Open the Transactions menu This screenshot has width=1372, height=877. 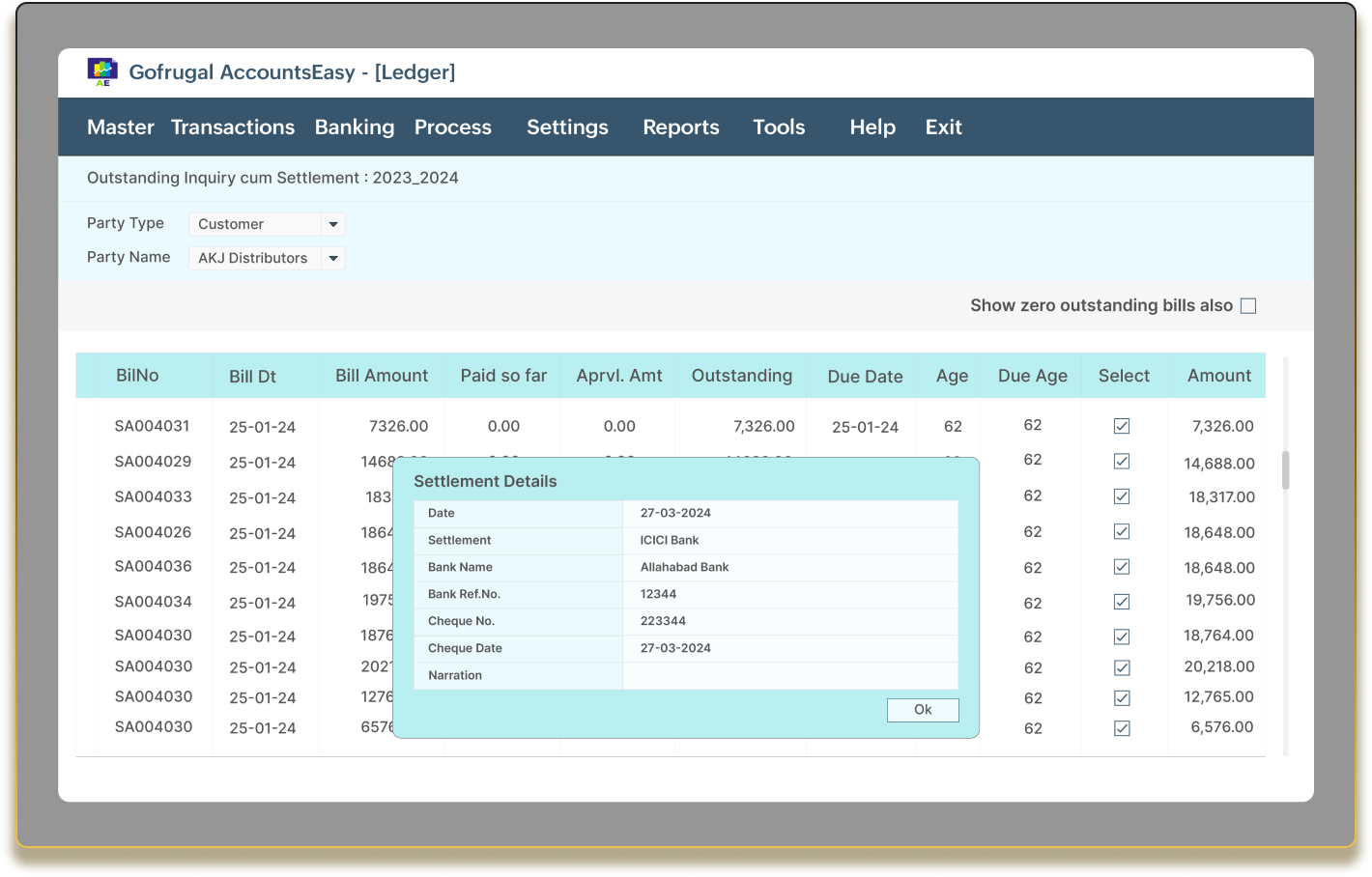232,127
